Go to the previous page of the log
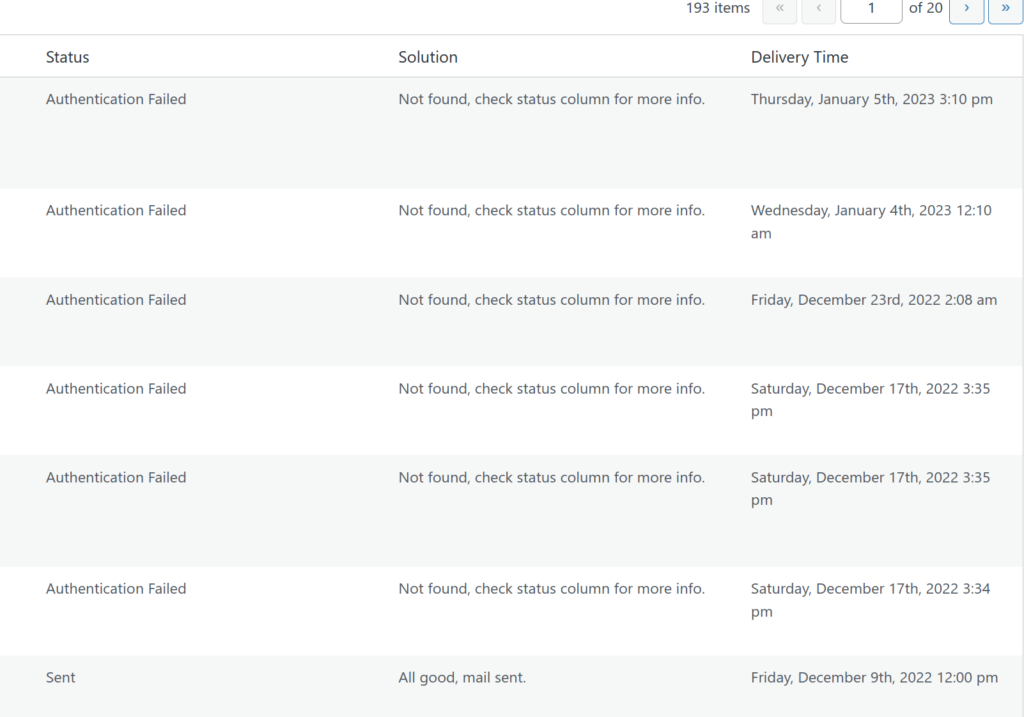The image size is (1024, 717). pyautogui.click(x=819, y=9)
